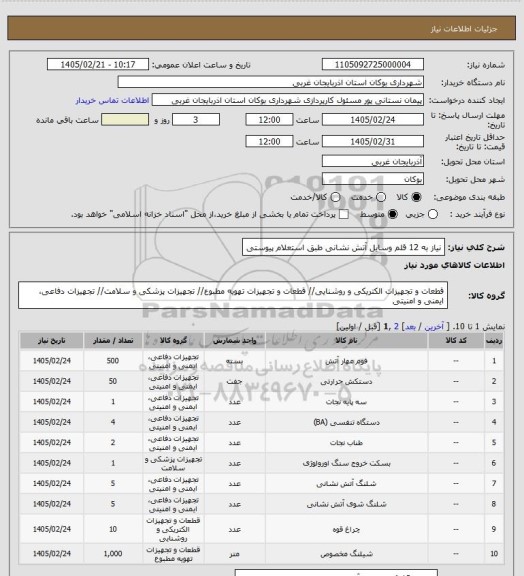This screenshot has height=576, width=524.
Task: Click the اطلاعات کالاهای مورد نیاز section heading
Action: 454,265
